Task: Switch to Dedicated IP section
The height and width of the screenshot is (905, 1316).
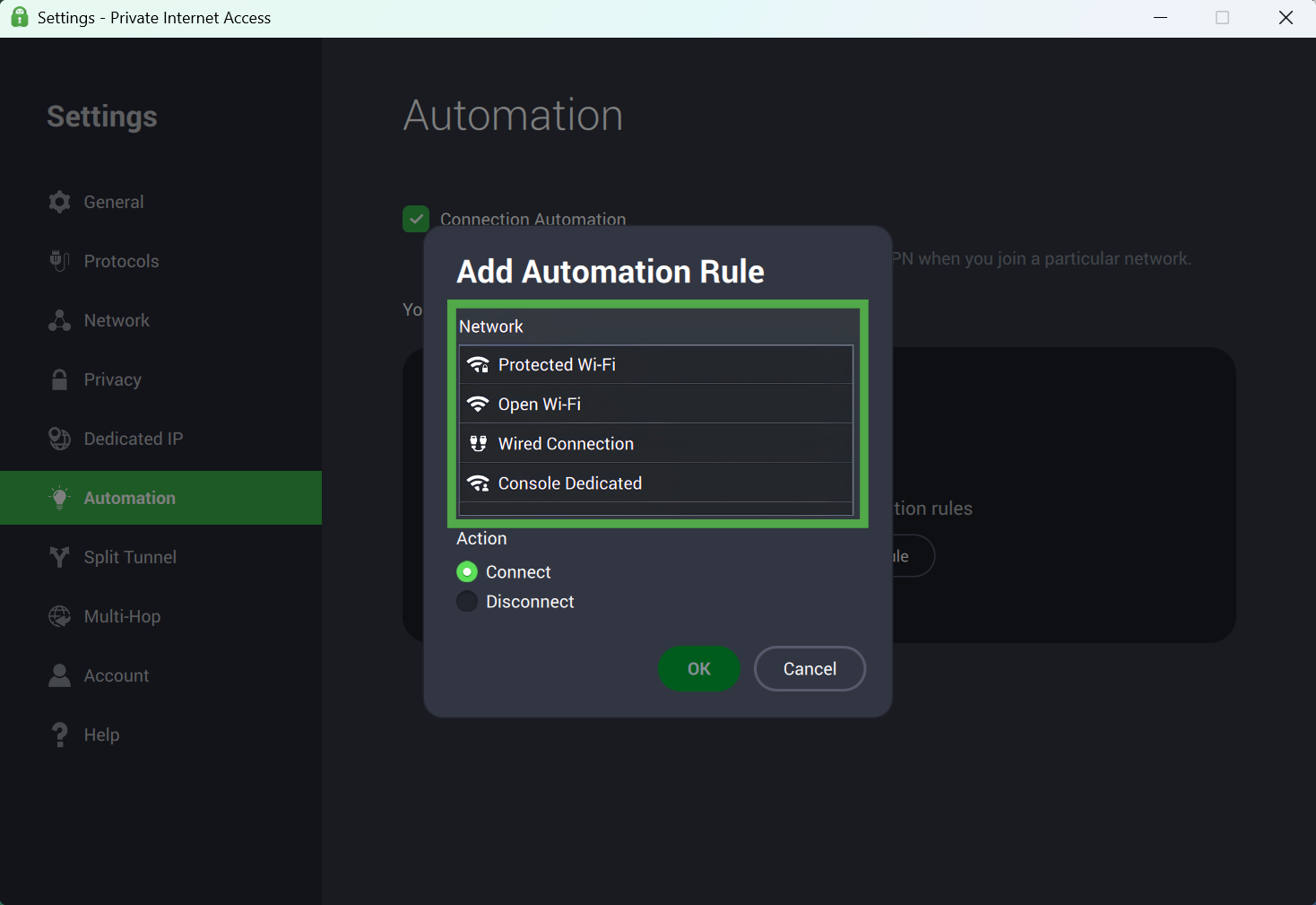Action: pyautogui.click(x=161, y=439)
